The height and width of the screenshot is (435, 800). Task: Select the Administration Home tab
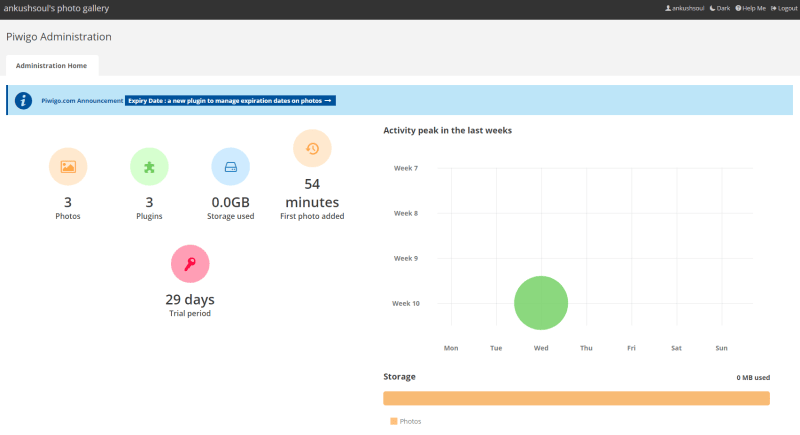51,66
